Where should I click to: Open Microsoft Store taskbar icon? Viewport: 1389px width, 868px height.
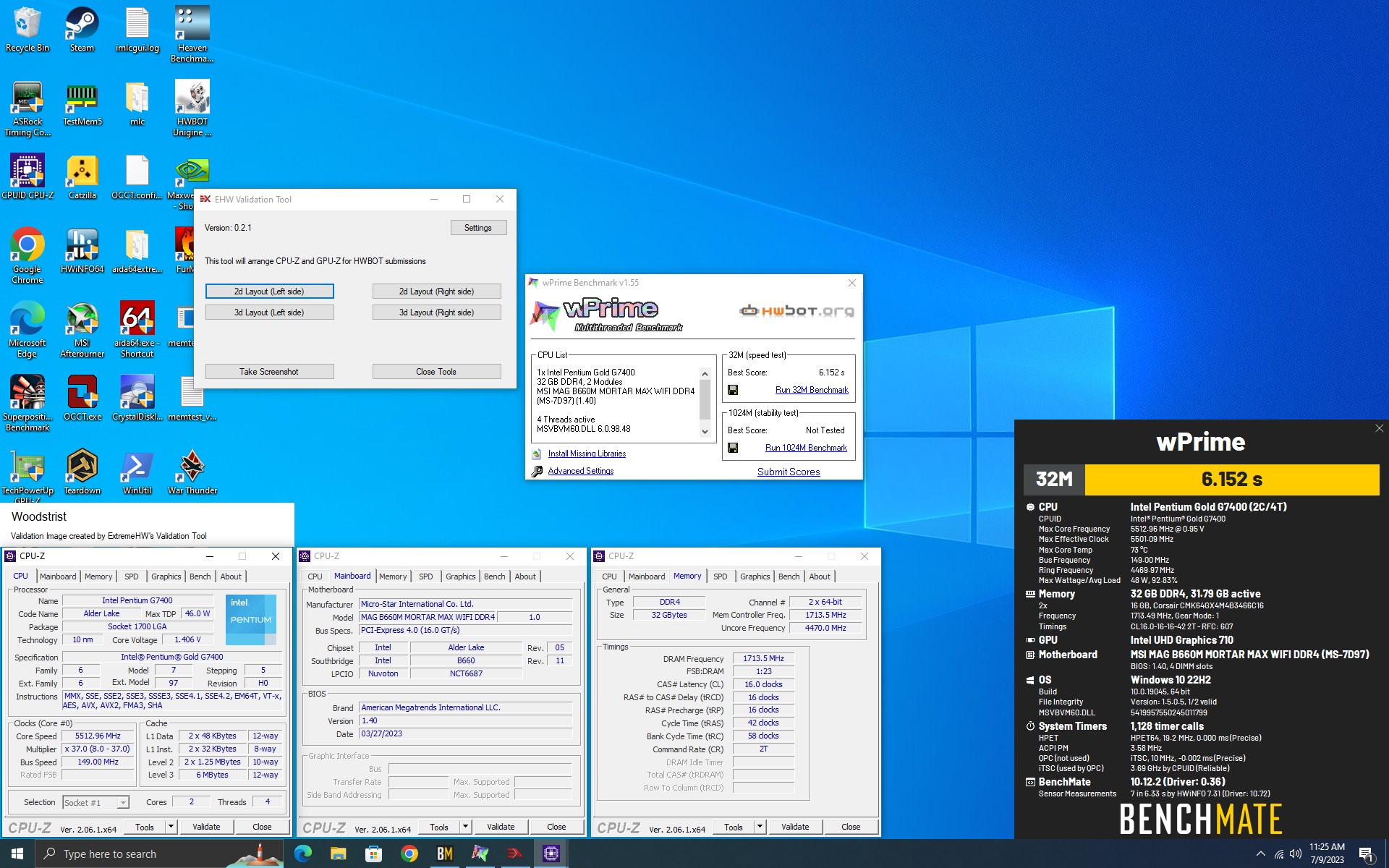(x=373, y=854)
